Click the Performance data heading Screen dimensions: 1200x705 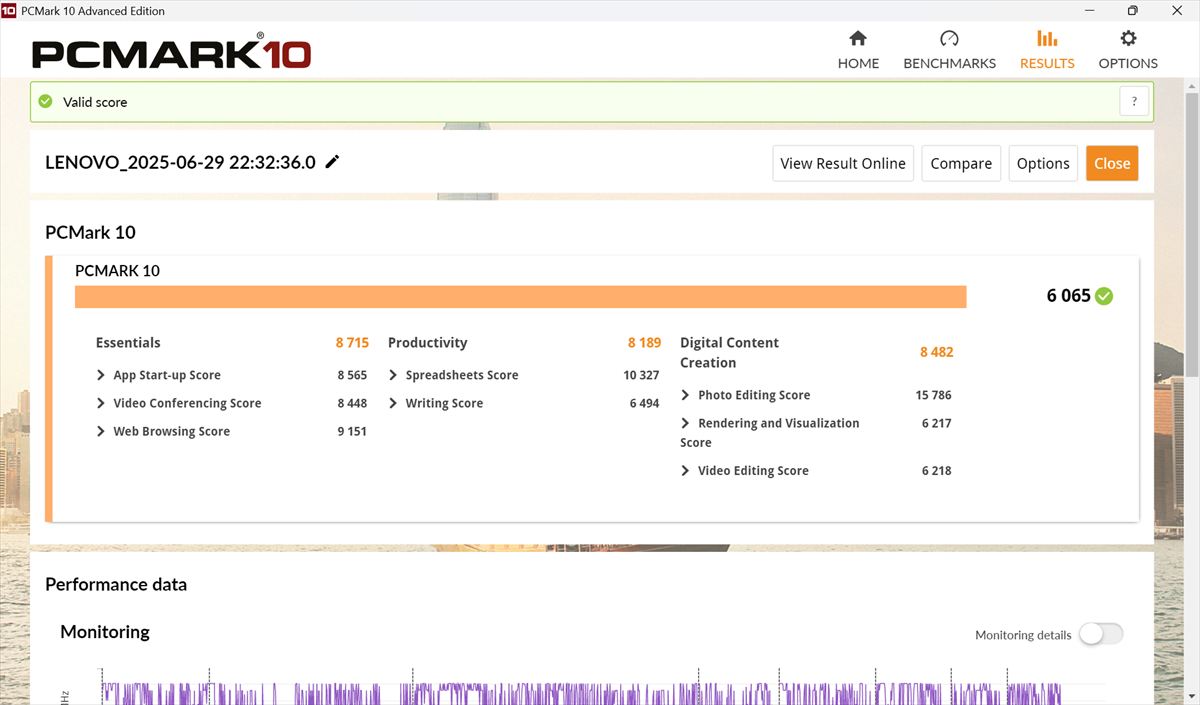tap(116, 584)
